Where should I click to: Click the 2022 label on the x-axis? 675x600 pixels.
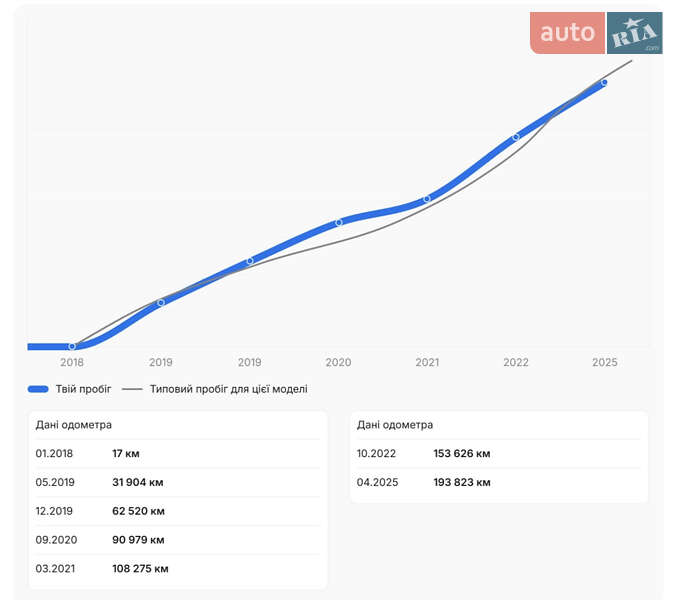tap(516, 363)
